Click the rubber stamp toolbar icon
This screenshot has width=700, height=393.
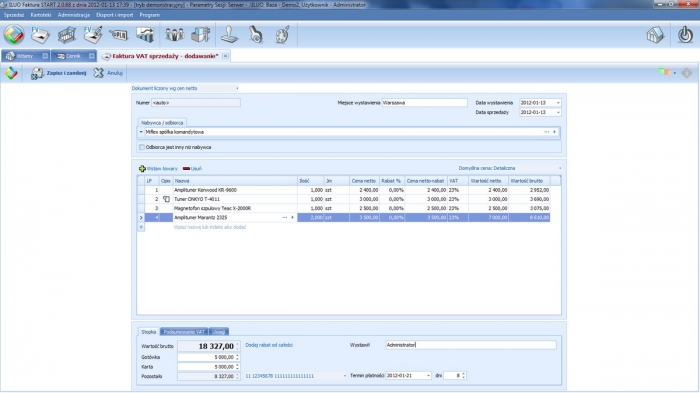click(229, 35)
